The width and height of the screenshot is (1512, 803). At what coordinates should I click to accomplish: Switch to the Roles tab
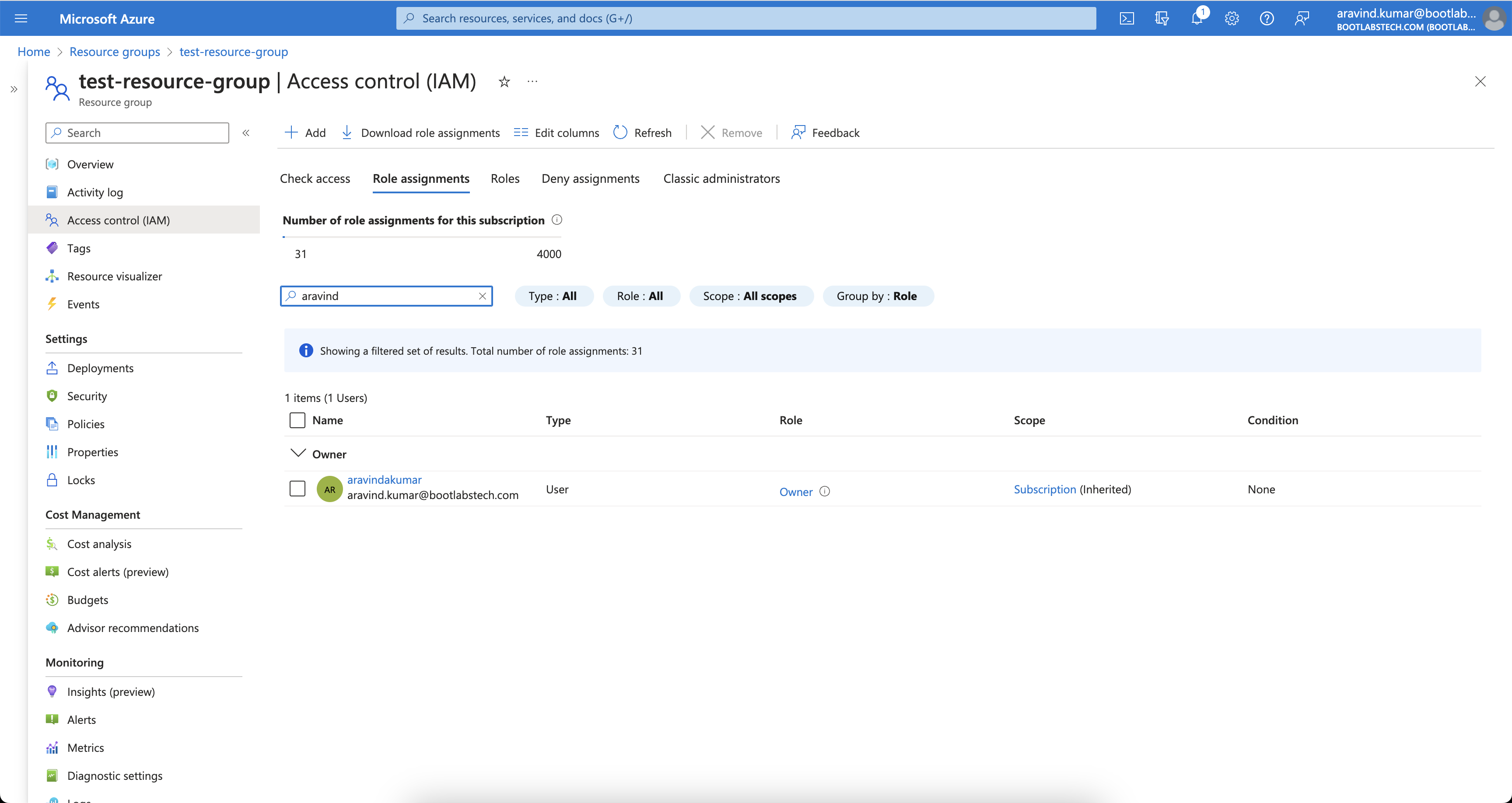[x=505, y=178]
